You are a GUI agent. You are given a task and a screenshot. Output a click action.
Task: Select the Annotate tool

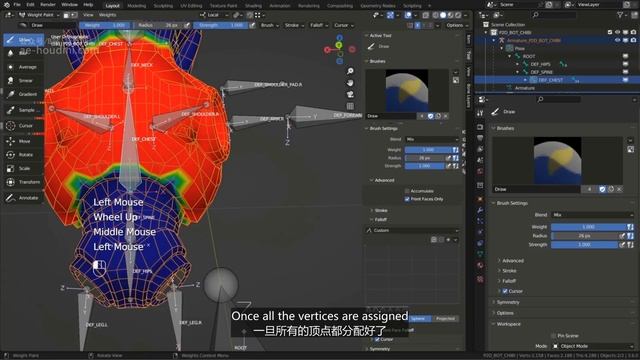tap(23, 198)
